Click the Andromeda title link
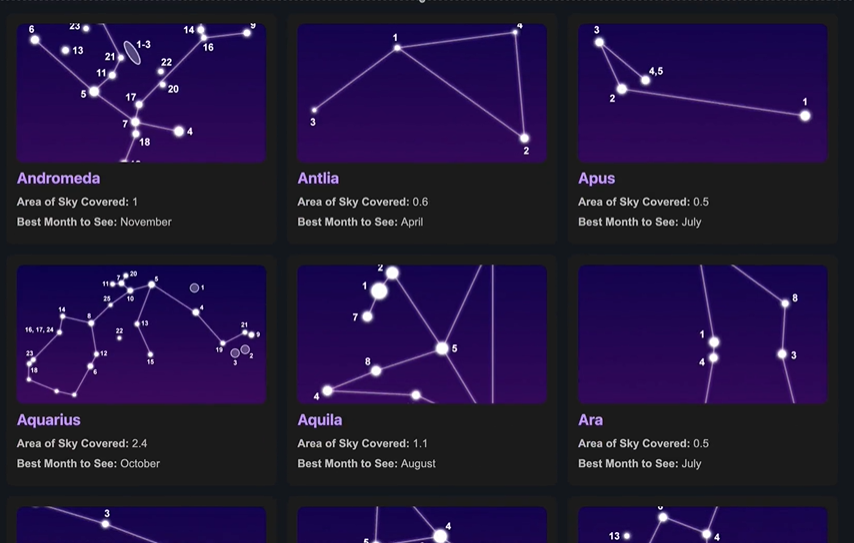Screen dimensions: 854x543 coord(58,178)
